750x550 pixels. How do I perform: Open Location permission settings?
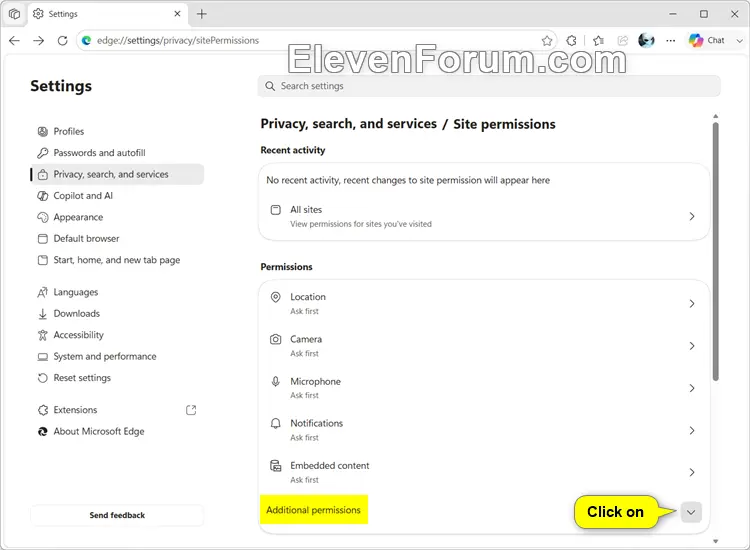tap(484, 304)
